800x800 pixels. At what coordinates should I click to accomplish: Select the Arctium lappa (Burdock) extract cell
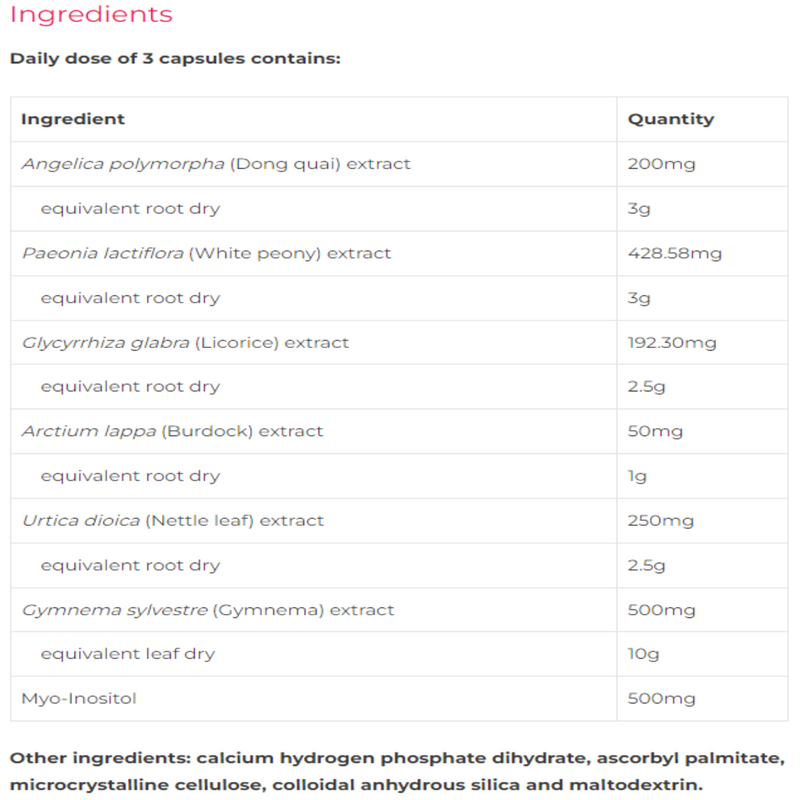(172, 431)
